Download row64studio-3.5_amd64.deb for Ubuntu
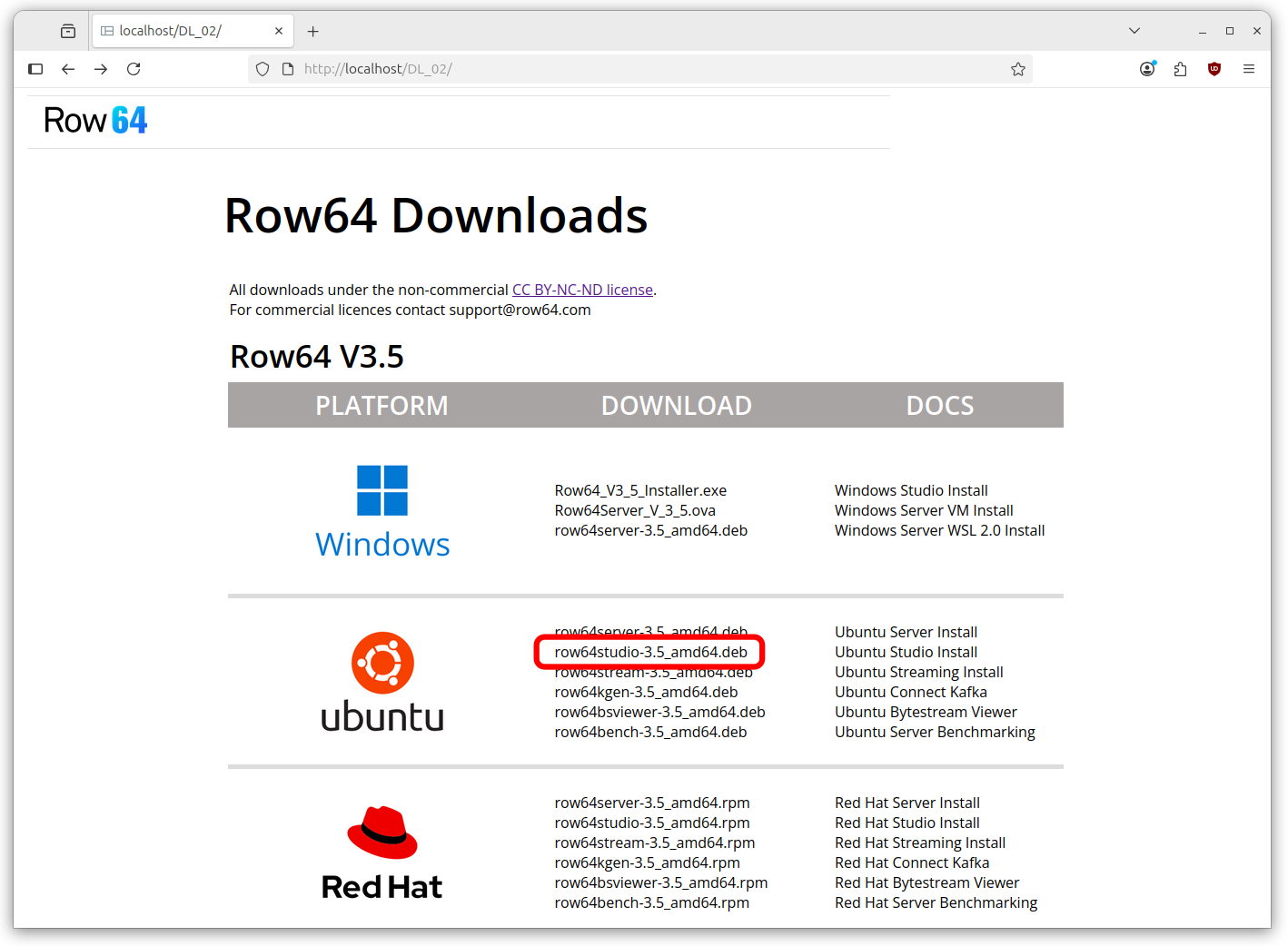 point(650,652)
